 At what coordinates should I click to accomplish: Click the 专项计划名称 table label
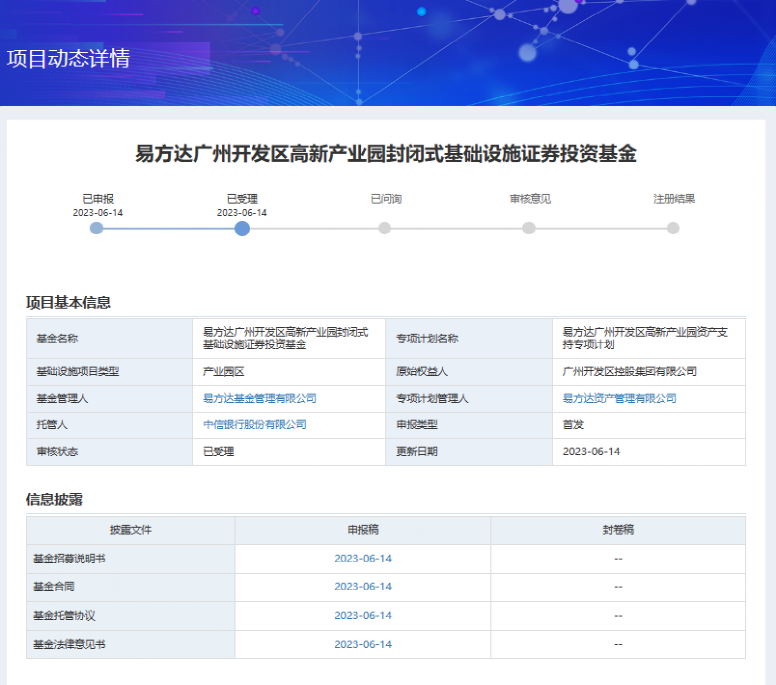click(427, 339)
